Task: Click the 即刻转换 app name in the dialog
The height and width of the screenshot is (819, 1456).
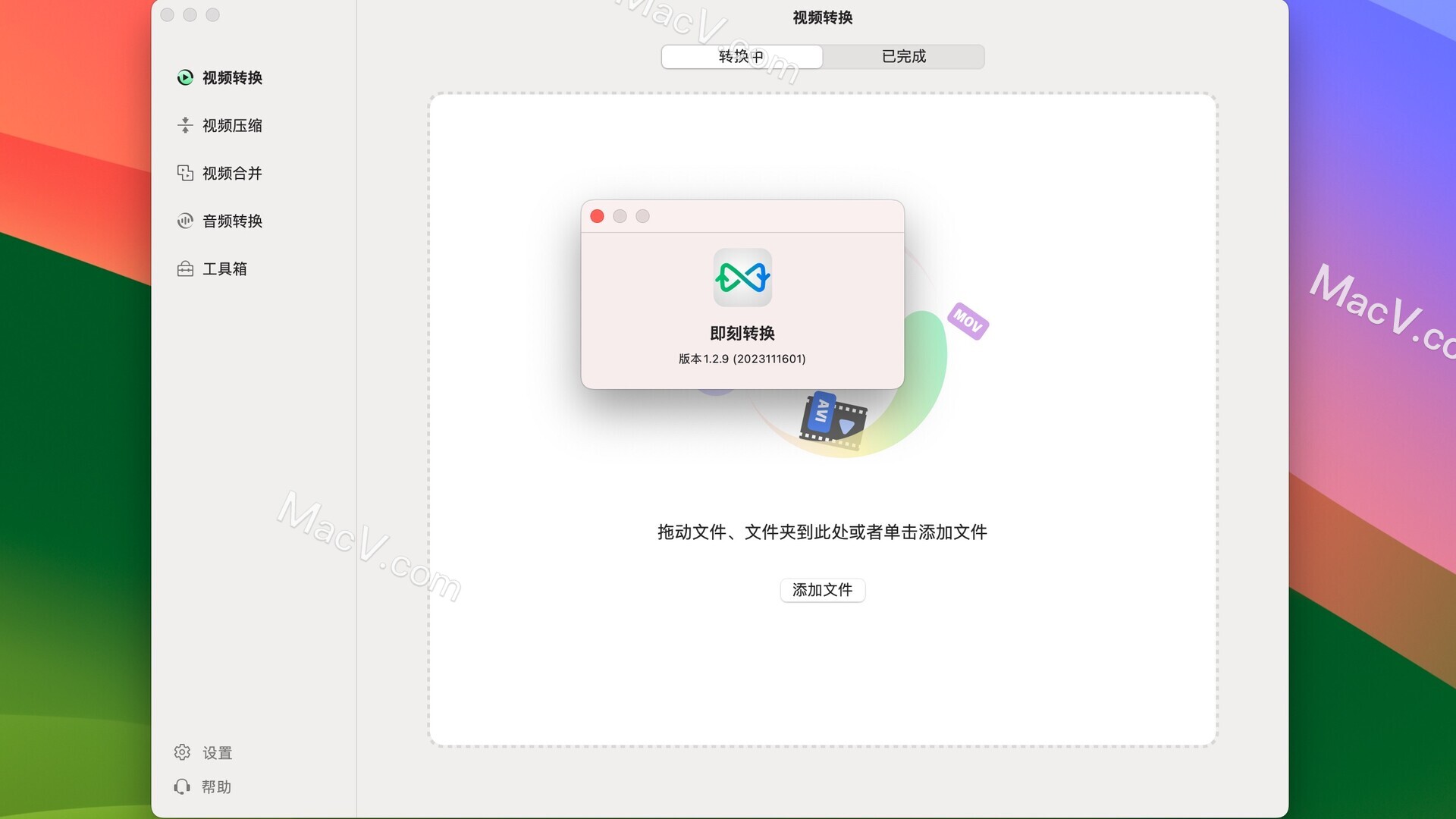Action: pos(742,333)
